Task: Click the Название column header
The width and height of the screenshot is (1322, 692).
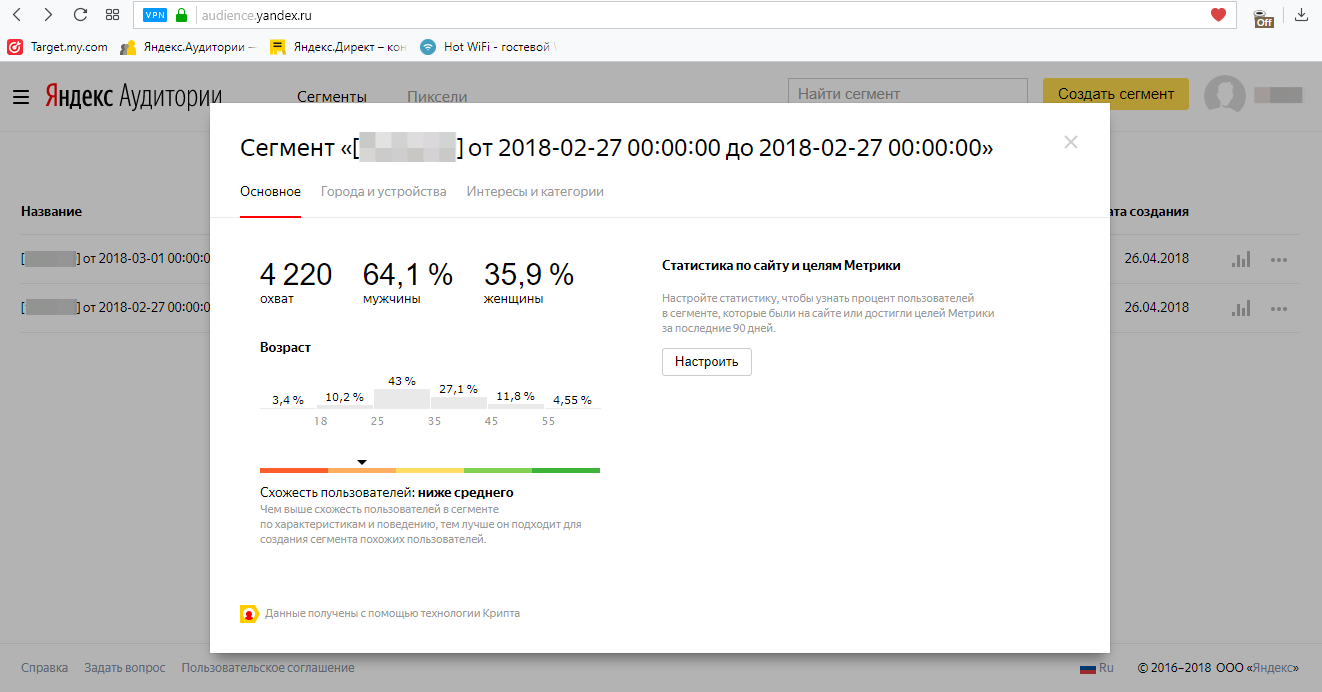Action: click(51, 211)
